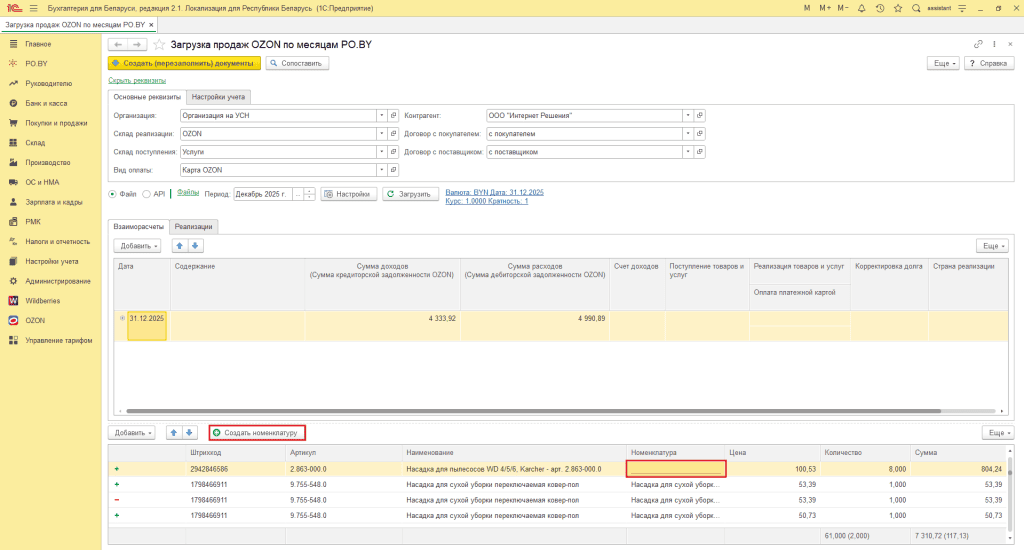
Task: Move row down in Взаиморасчеты table
Action: tap(195, 246)
